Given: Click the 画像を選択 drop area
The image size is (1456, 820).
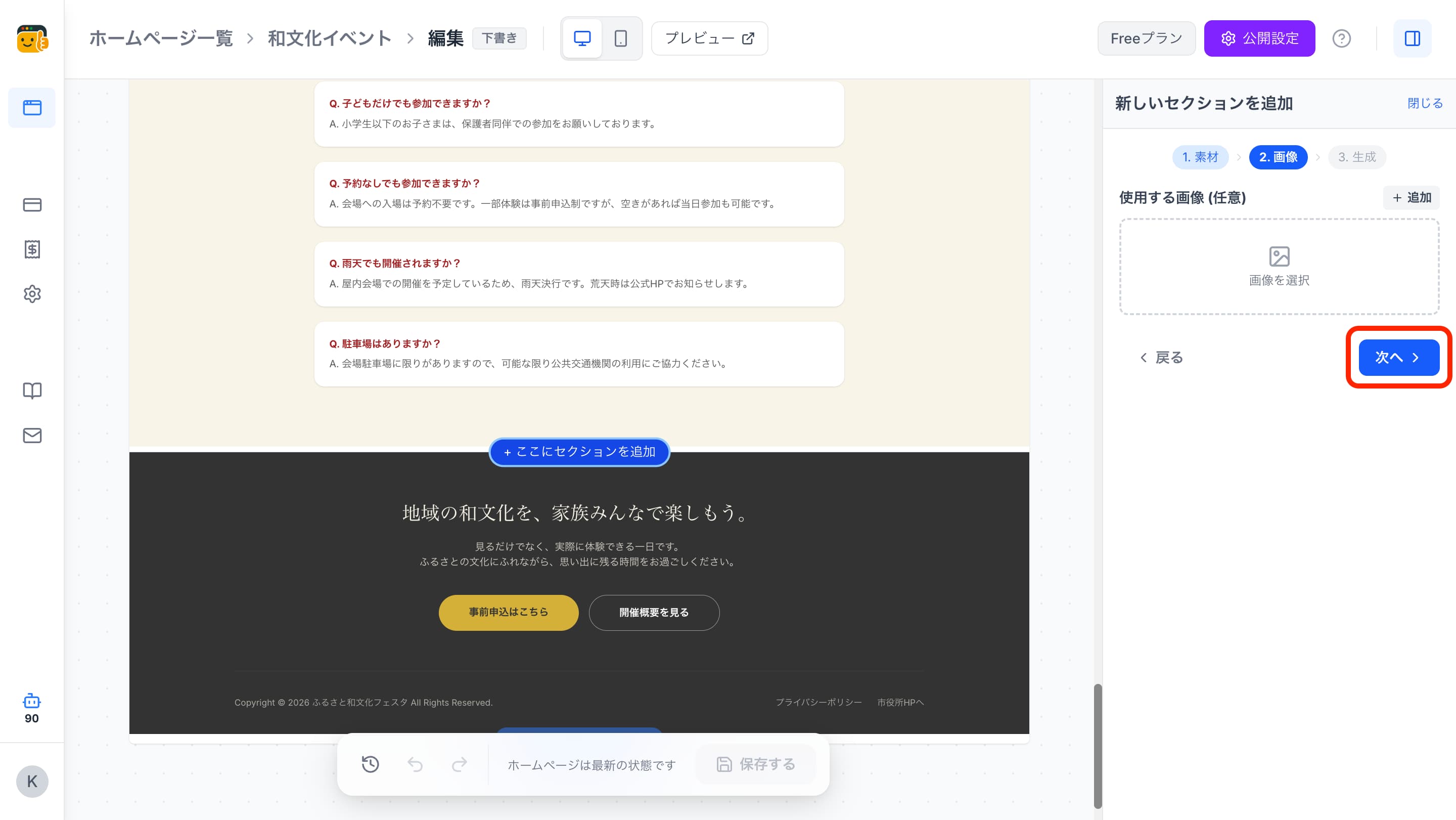Looking at the screenshot, I should (x=1279, y=267).
